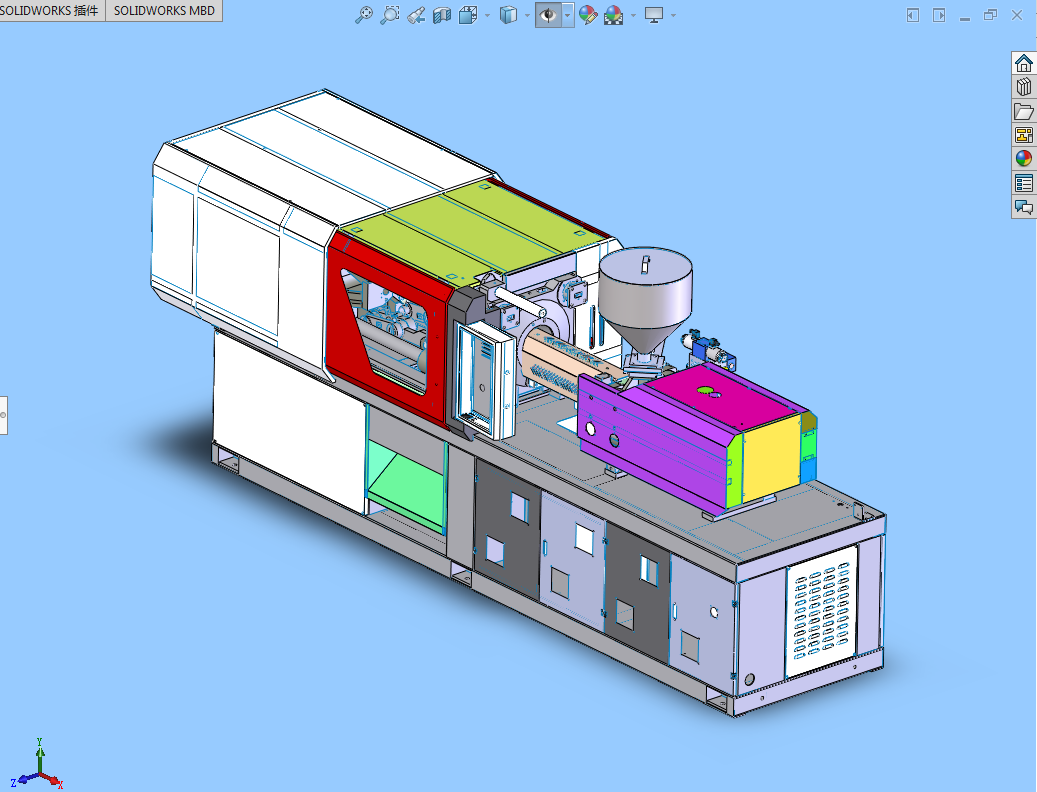The width and height of the screenshot is (1037, 792).
Task: Open the View Palette task pane tab
Action: coord(1023,135)
